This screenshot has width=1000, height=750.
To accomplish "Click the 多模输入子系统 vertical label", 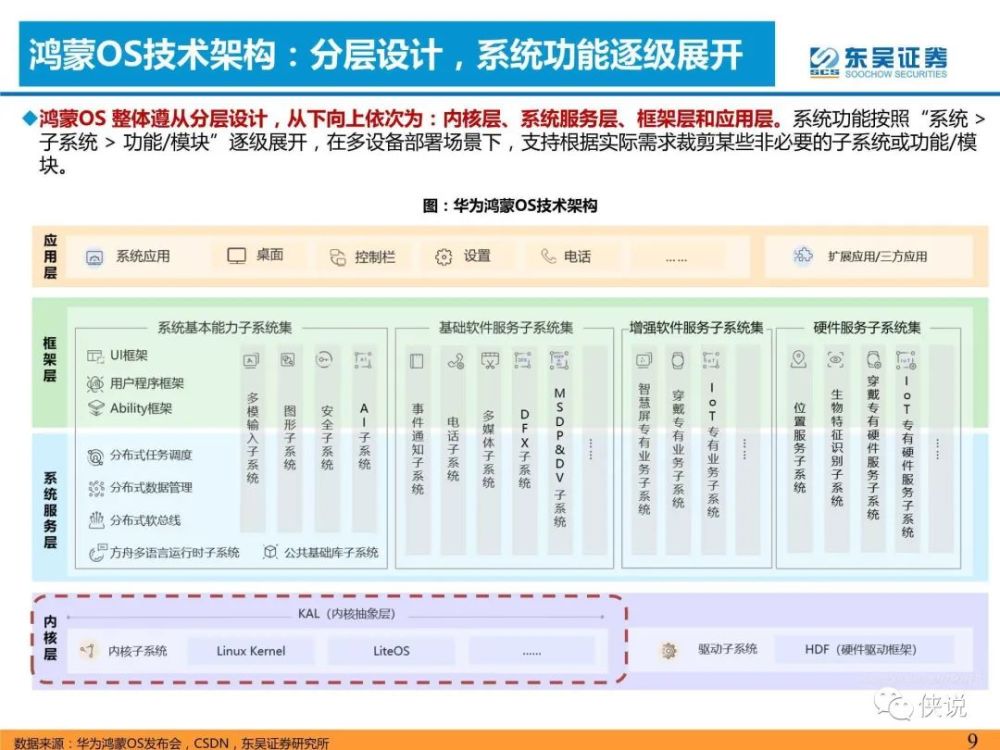I will (x=253, y=438).
